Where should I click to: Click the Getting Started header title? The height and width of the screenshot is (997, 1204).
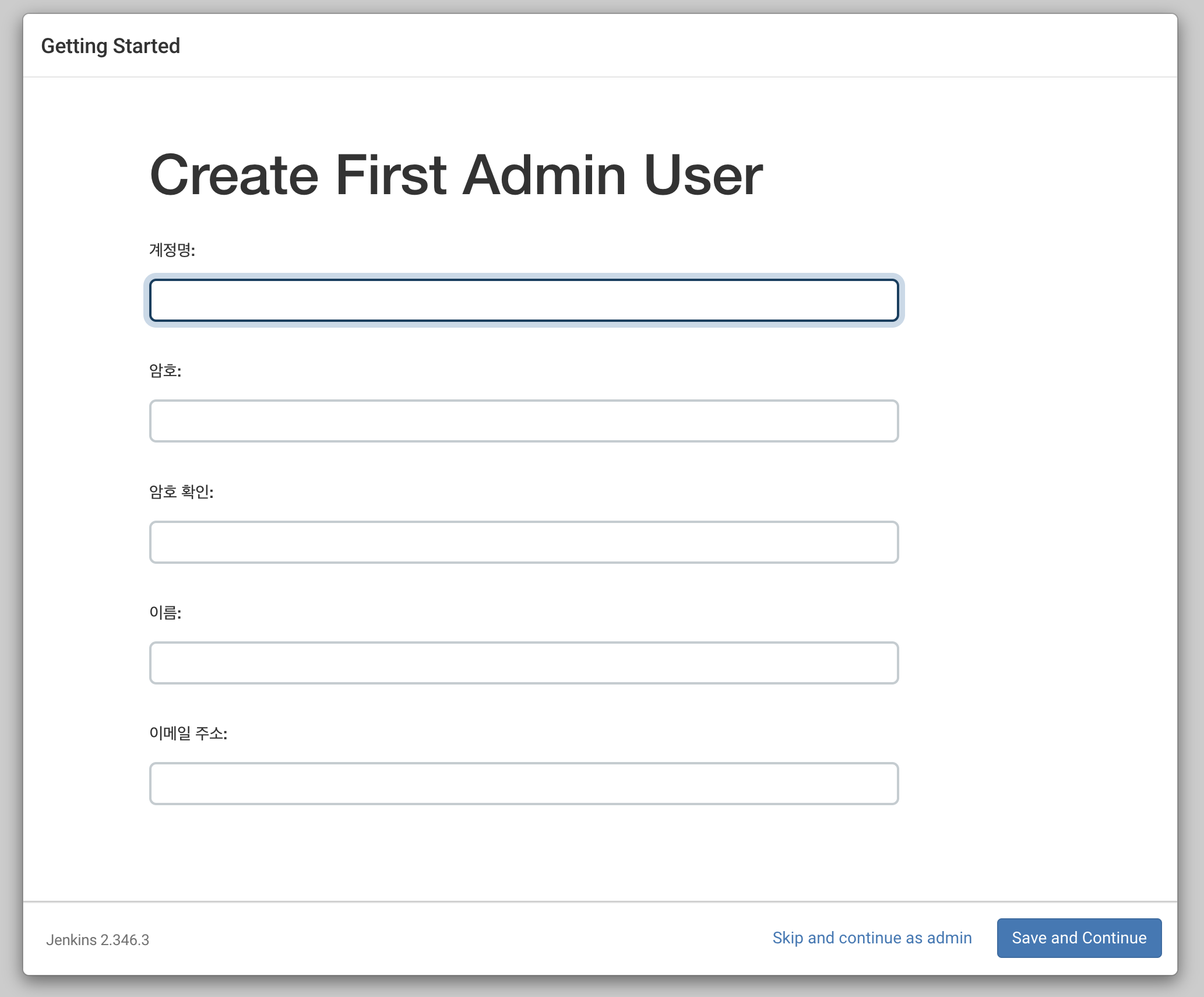click(110, 46)
